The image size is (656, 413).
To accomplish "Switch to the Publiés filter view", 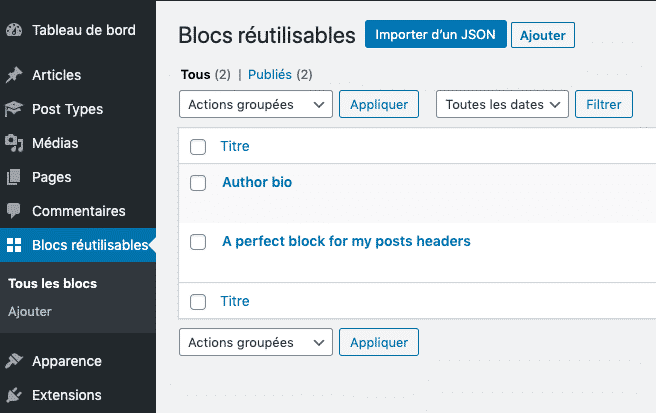I will 270,74.
